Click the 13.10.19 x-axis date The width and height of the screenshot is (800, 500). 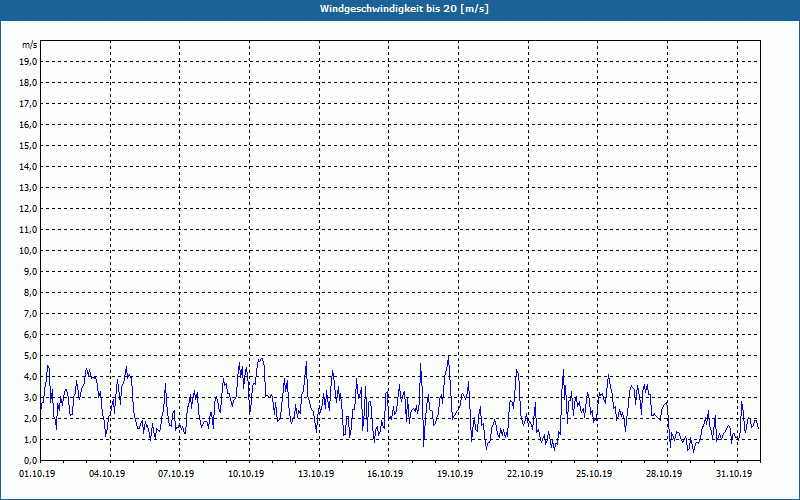coord(316,474)
